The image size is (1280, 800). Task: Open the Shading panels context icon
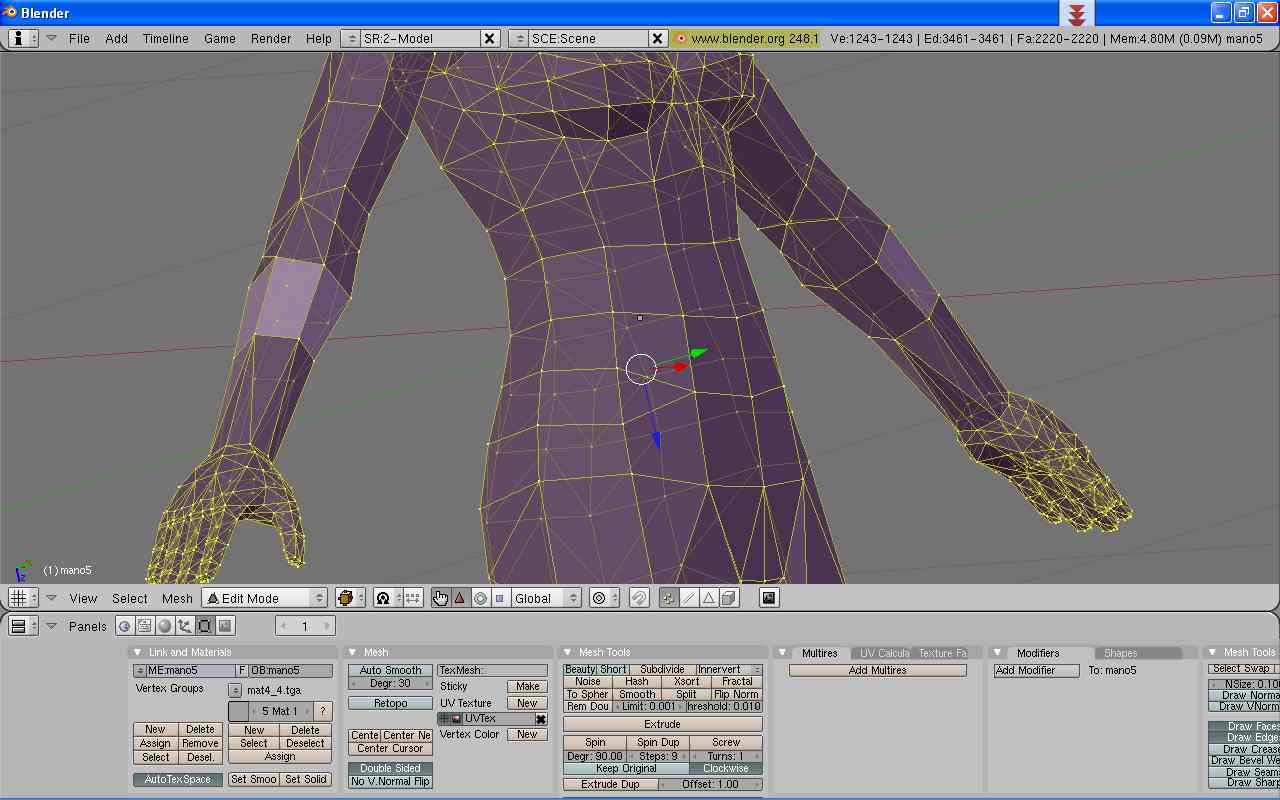point(165,626)
